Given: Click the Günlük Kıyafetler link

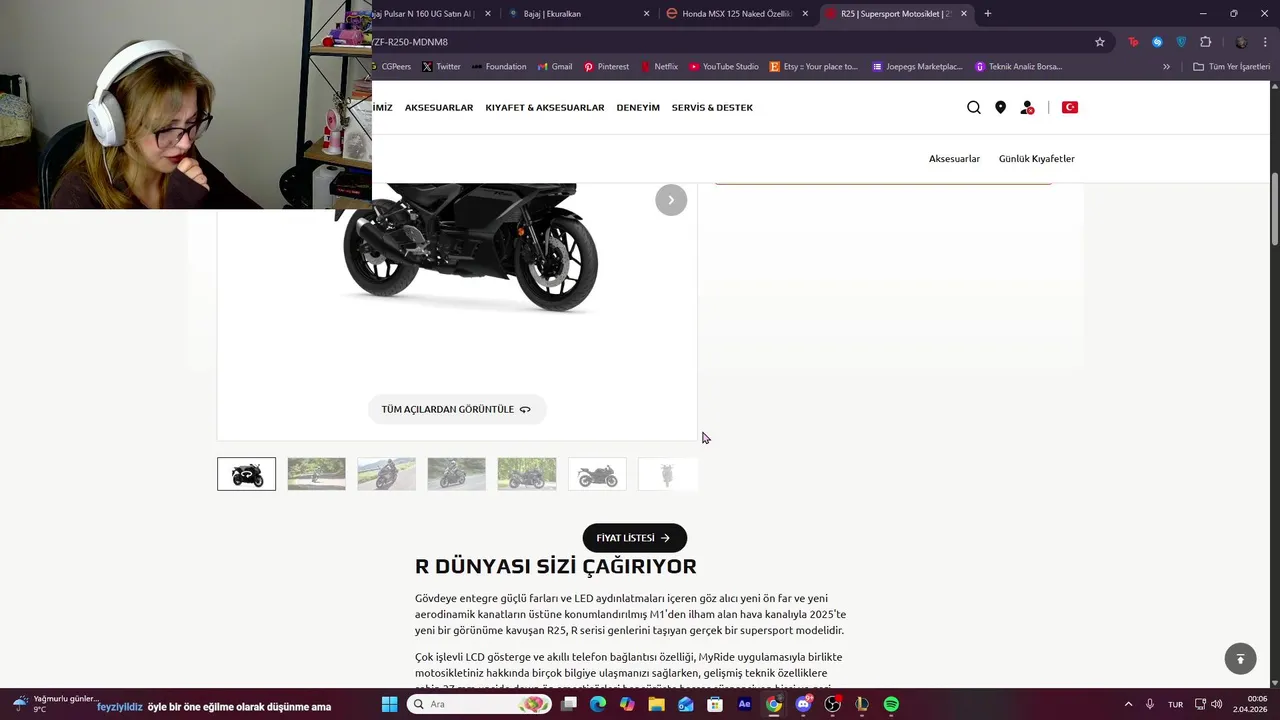Looking at the screenshot, I should pos(1037,159).
